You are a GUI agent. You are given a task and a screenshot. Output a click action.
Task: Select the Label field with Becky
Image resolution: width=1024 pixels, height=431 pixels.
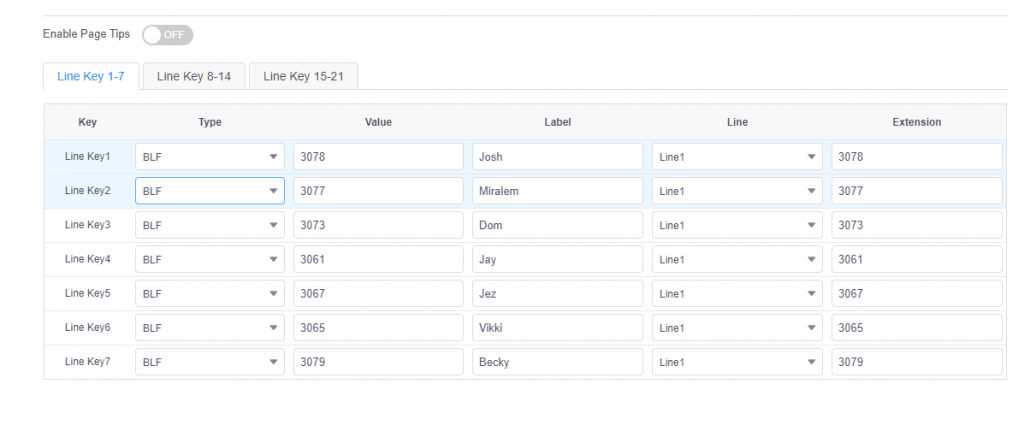(x=558, y=361)
